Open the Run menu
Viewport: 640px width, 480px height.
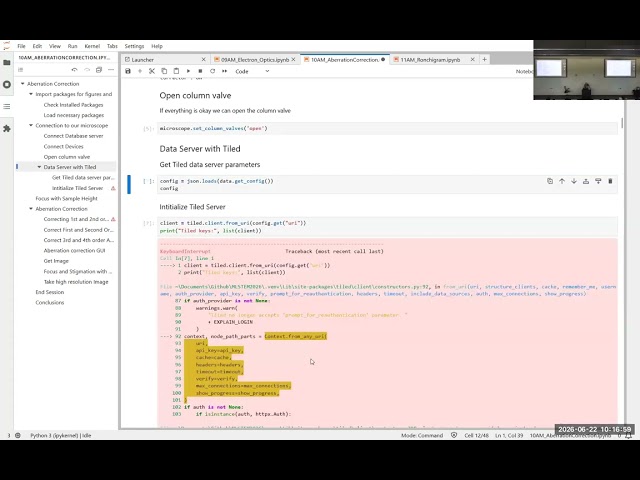click(x=72, y=46)
